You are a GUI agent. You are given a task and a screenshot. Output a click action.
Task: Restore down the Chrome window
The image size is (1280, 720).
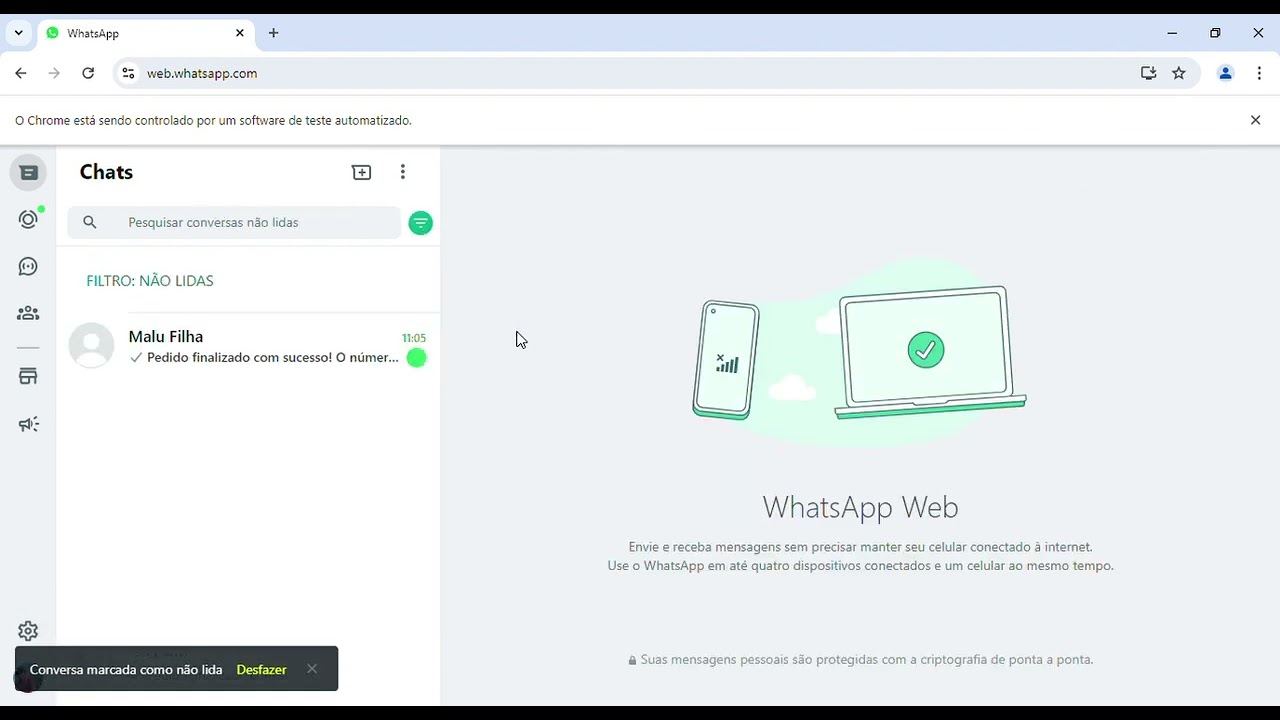1215,33
